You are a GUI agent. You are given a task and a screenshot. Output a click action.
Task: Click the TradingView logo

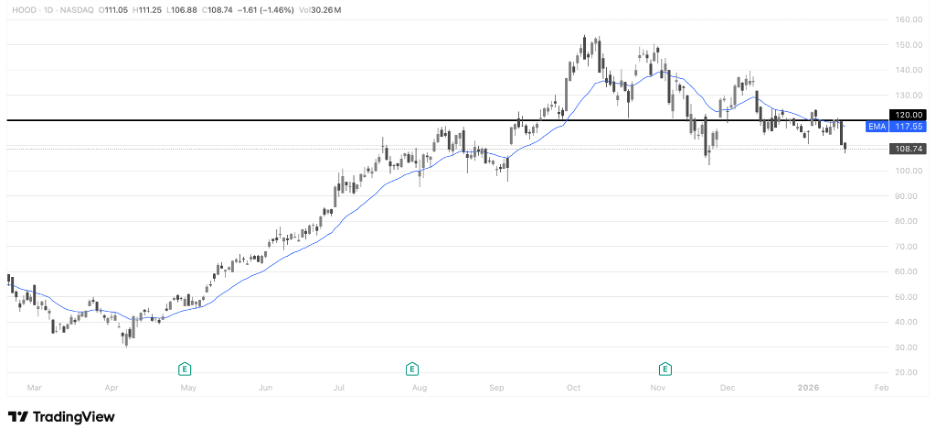[x=61, y=417]
